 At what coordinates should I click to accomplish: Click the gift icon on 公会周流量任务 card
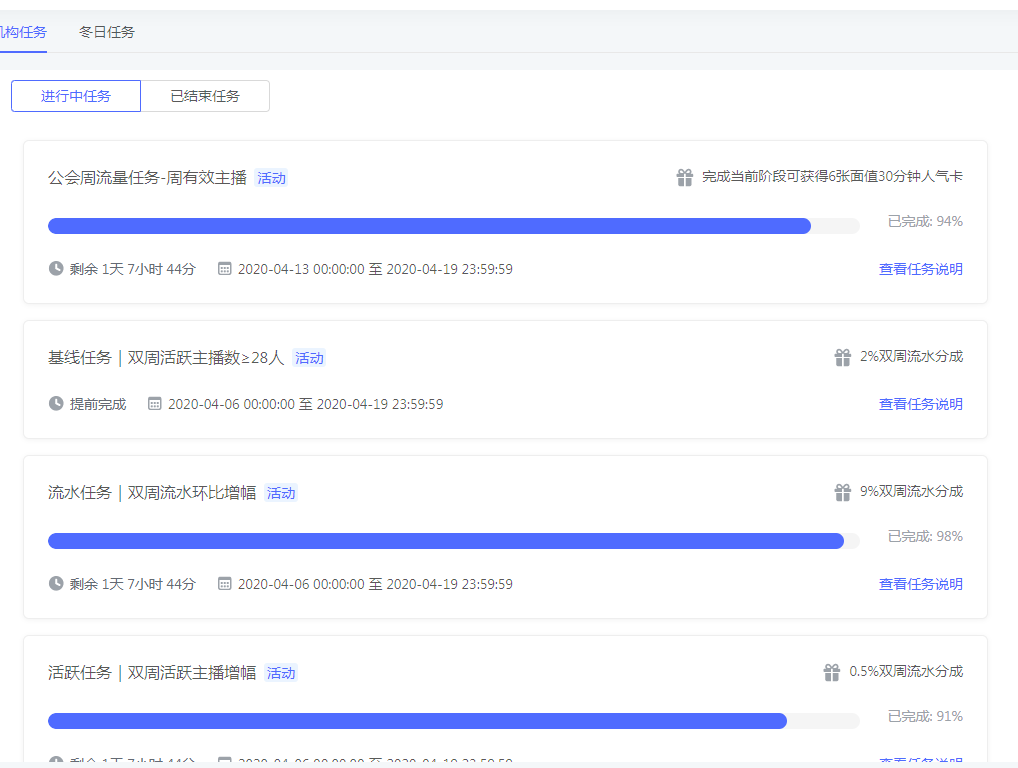685,176
